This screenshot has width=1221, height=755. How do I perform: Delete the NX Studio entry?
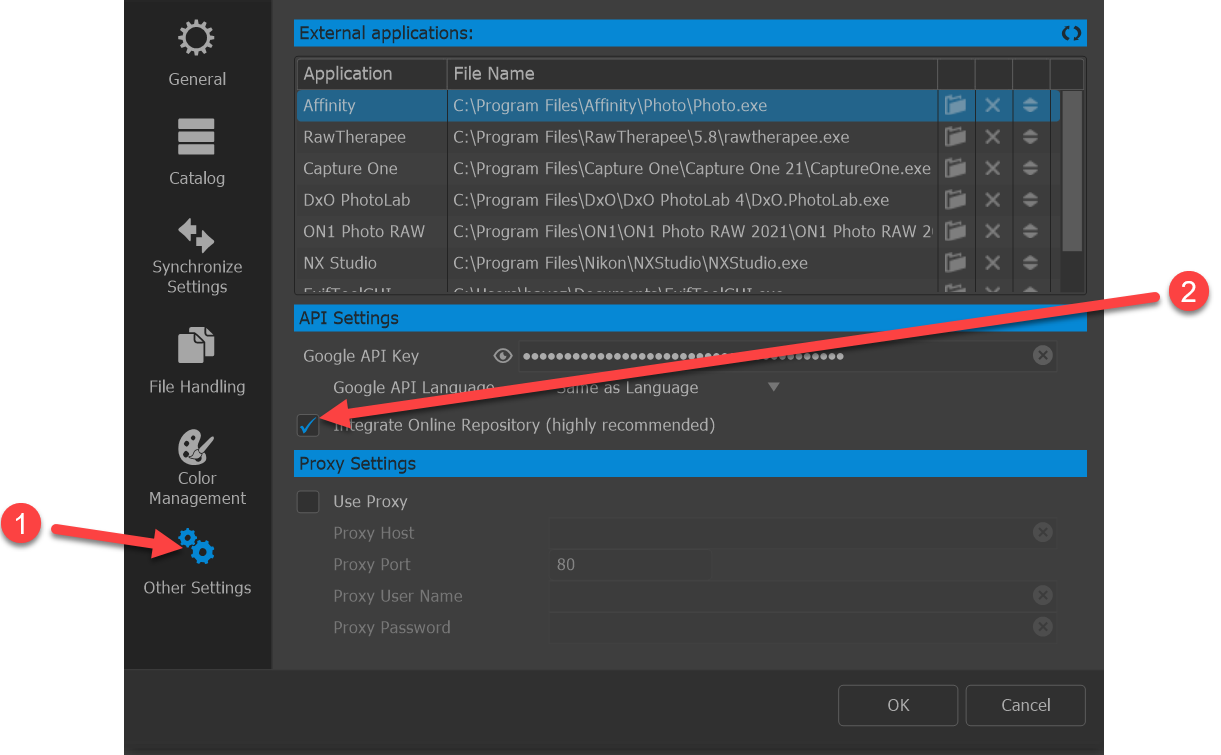pyautogui.click(x=992, y=263)
